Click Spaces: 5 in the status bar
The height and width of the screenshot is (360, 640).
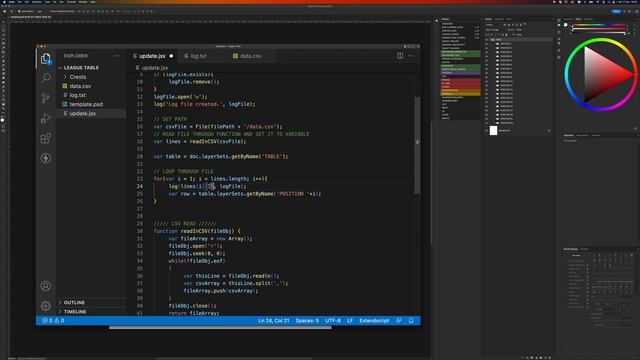click(x=307, y=321)
